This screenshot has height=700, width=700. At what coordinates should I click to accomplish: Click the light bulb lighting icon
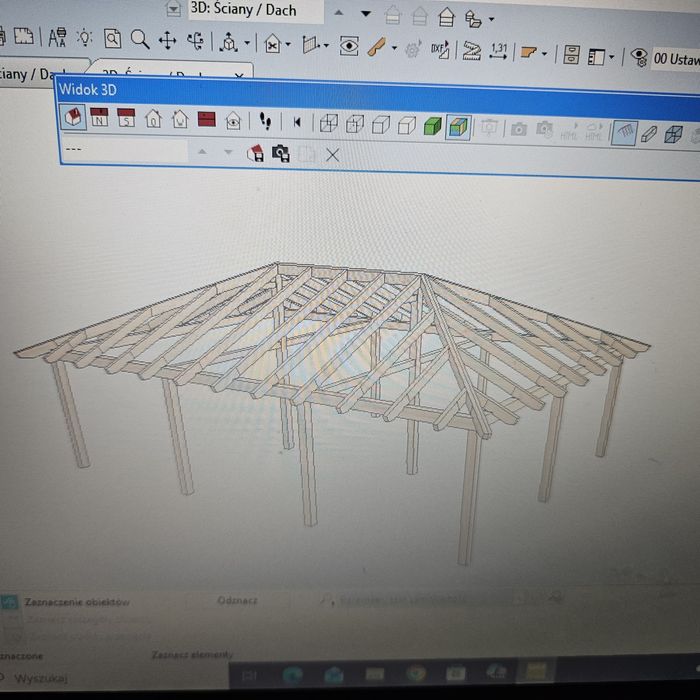click(x=84, y=38)
